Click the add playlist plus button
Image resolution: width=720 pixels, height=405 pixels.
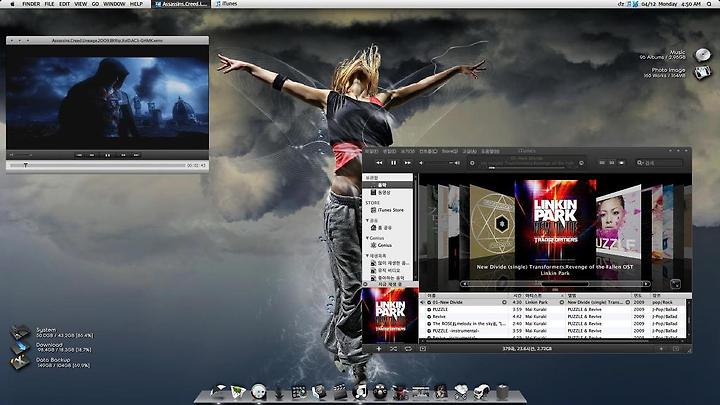point(379,349)
